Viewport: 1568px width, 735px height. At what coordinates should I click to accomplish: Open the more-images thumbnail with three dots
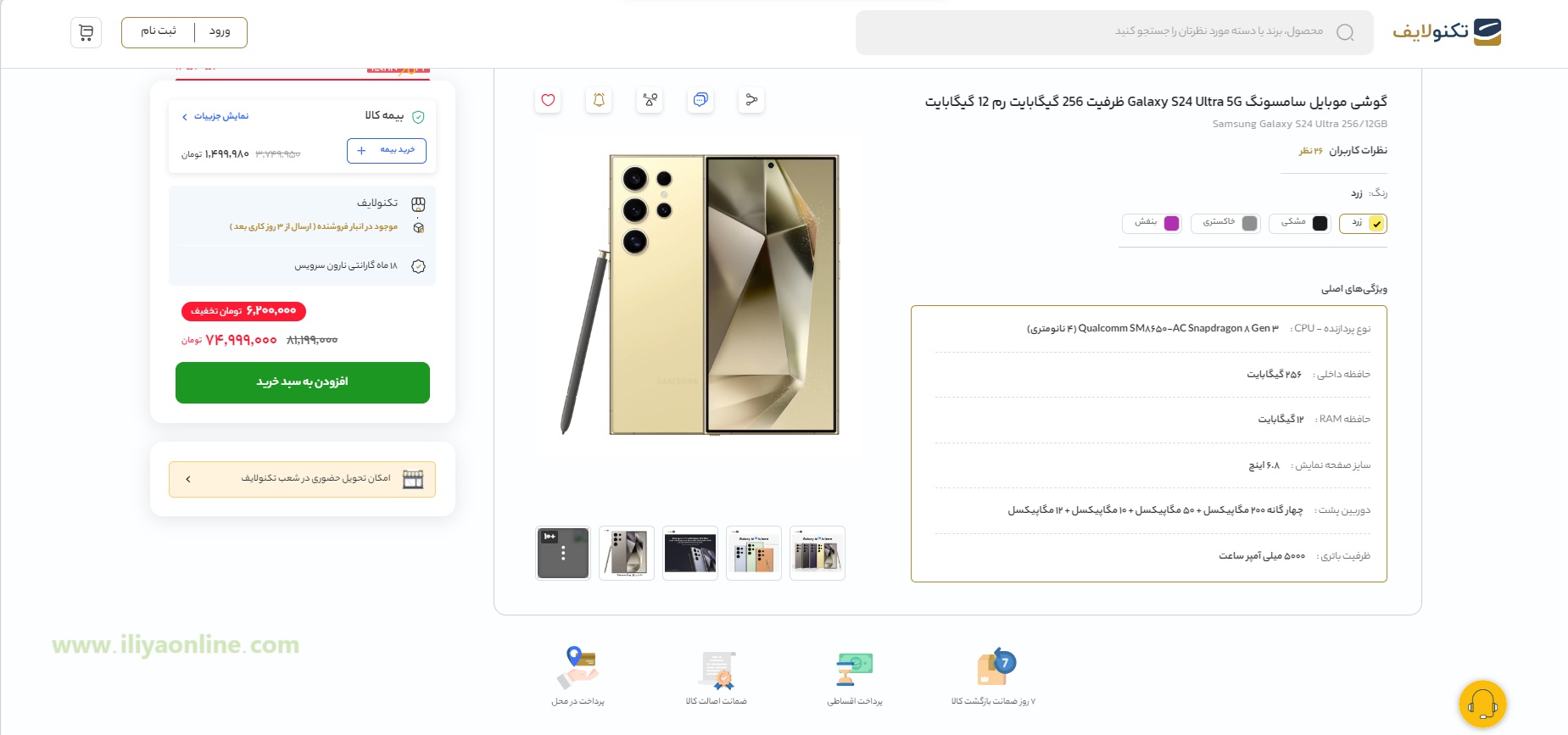(563, 554)
